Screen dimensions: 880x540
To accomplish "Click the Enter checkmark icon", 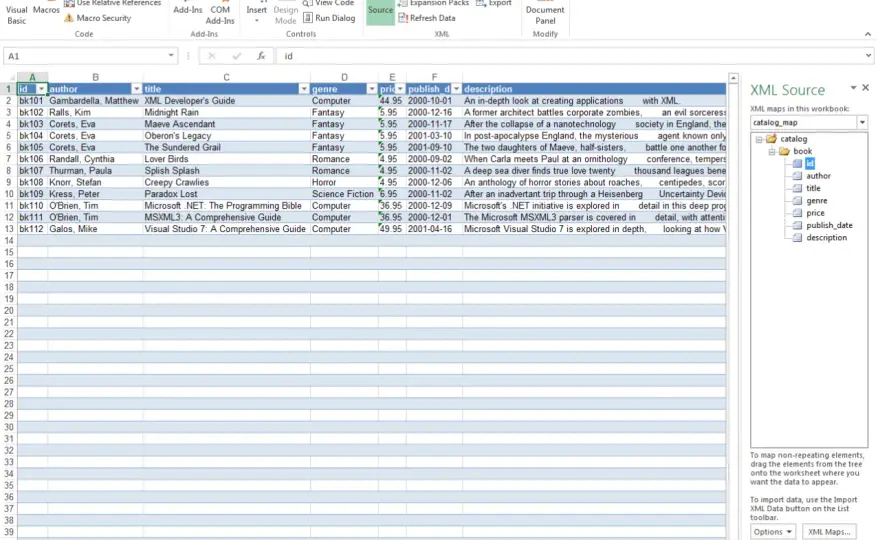I will [236, 56].
